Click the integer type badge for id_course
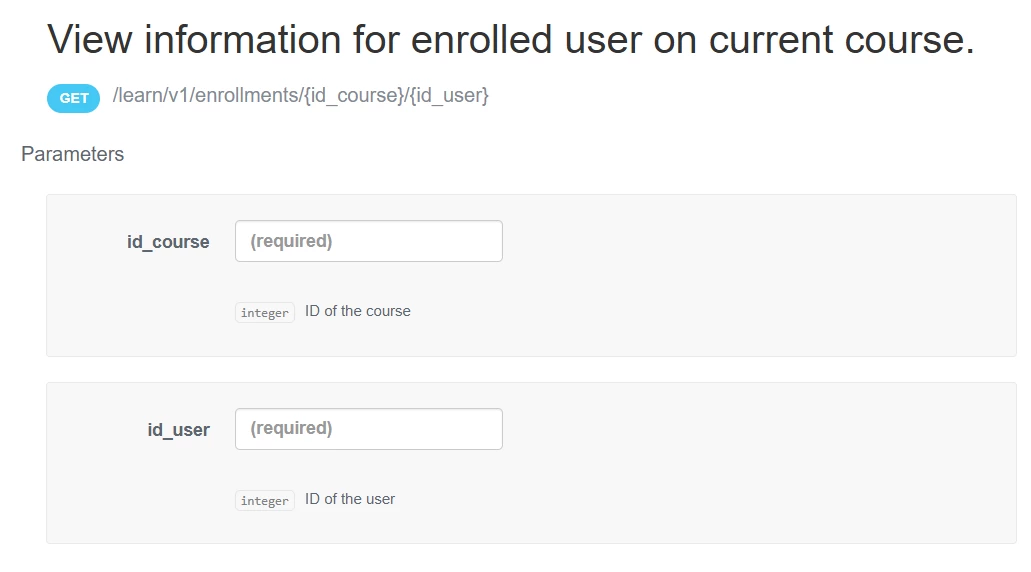The width and height of the screenshot is (1031, 572). 265,313
